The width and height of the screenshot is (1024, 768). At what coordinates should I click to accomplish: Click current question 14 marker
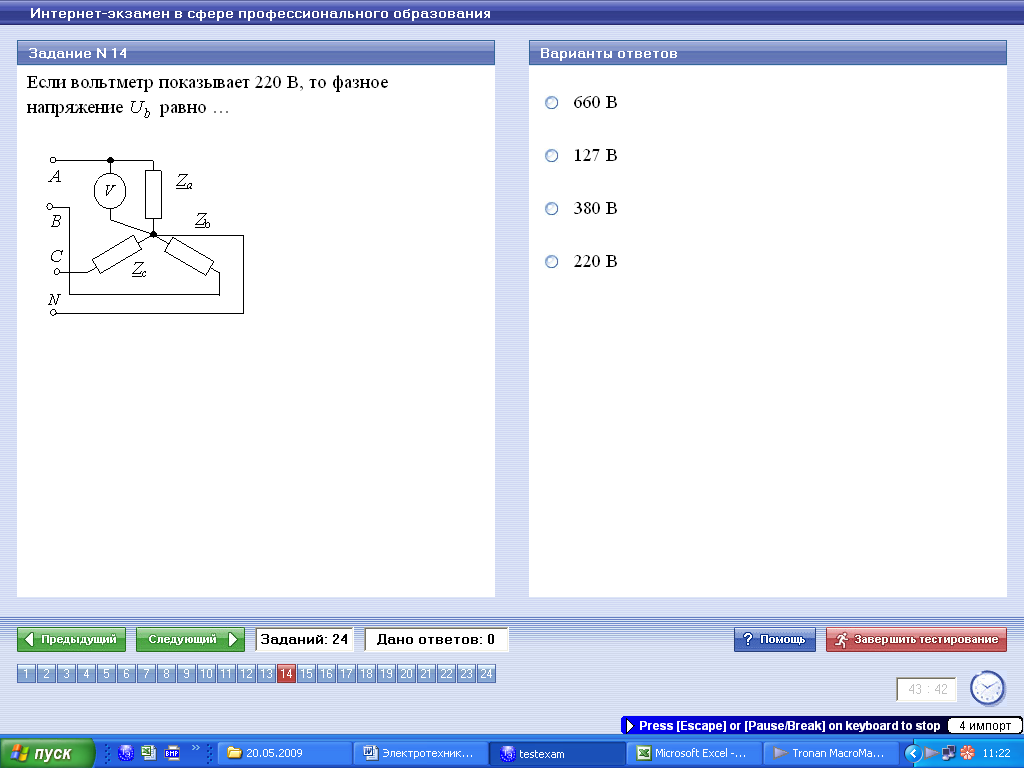click(286, 673)
